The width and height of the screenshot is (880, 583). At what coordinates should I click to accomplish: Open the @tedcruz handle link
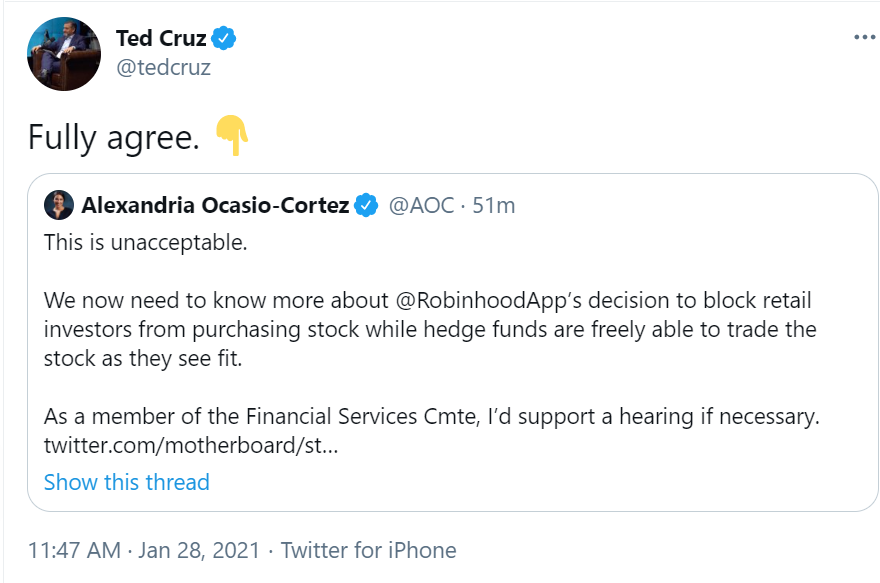[x=163, y=68]
